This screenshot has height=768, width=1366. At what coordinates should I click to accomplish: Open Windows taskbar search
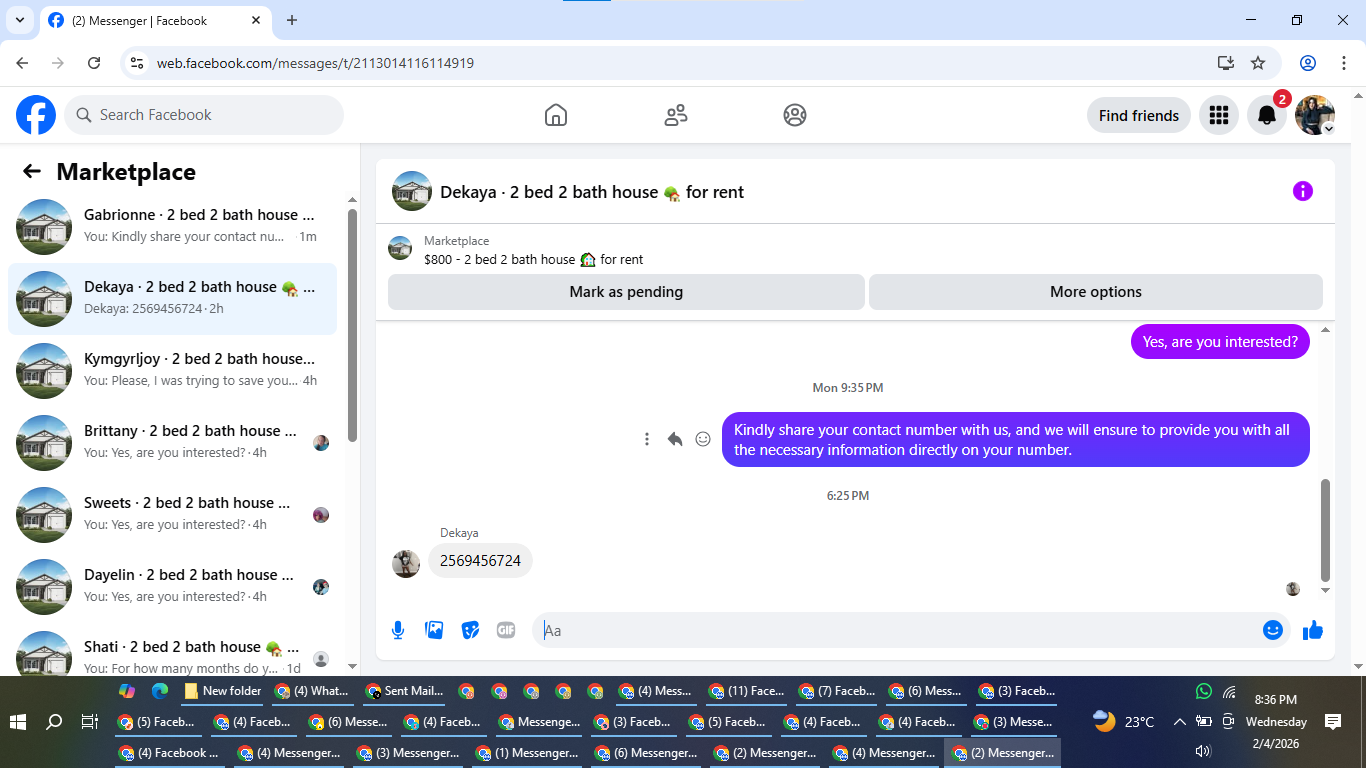pos(54,721)
